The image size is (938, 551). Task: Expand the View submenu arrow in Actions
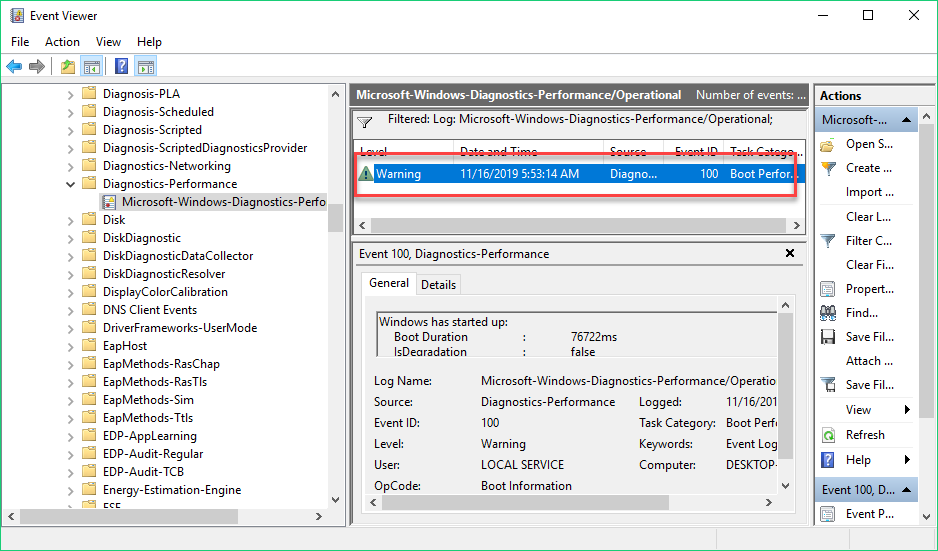pos(907,410)
